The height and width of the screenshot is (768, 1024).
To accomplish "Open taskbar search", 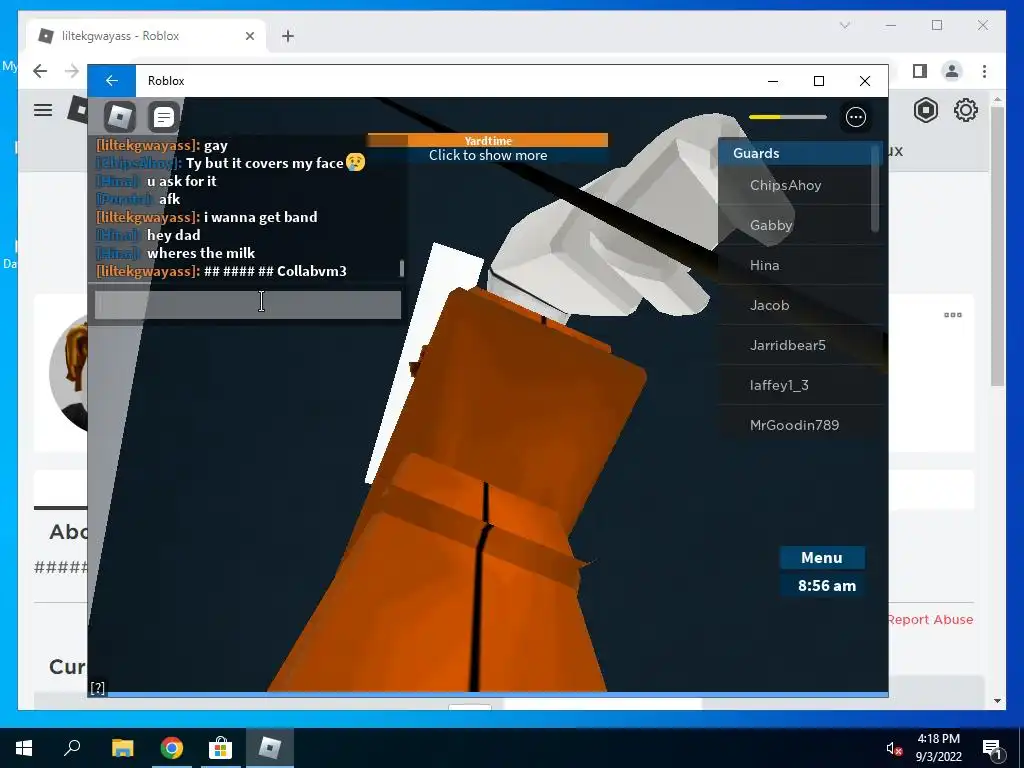I will click(72, 748).
